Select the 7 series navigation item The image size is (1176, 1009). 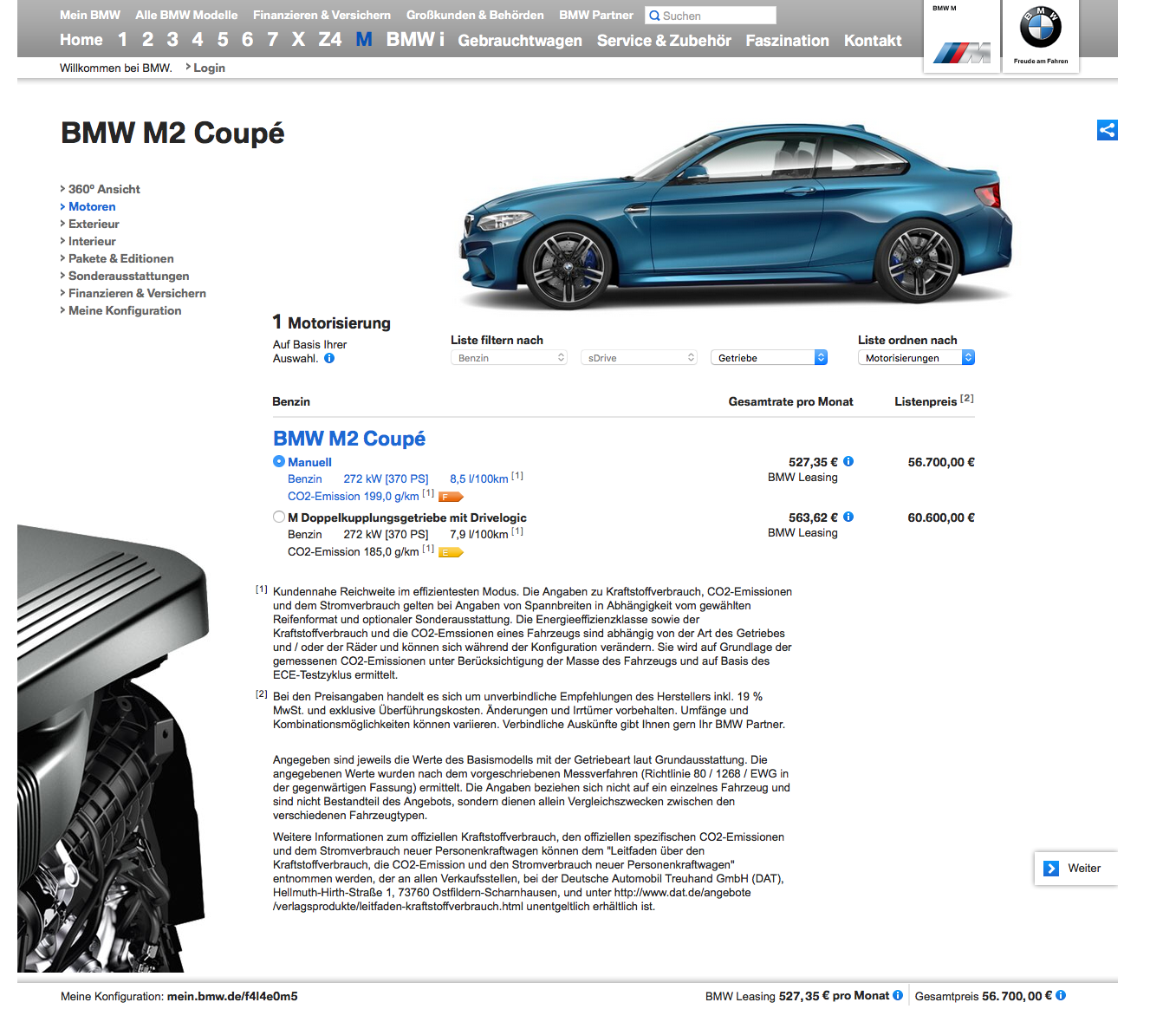[x=273, y=40]
